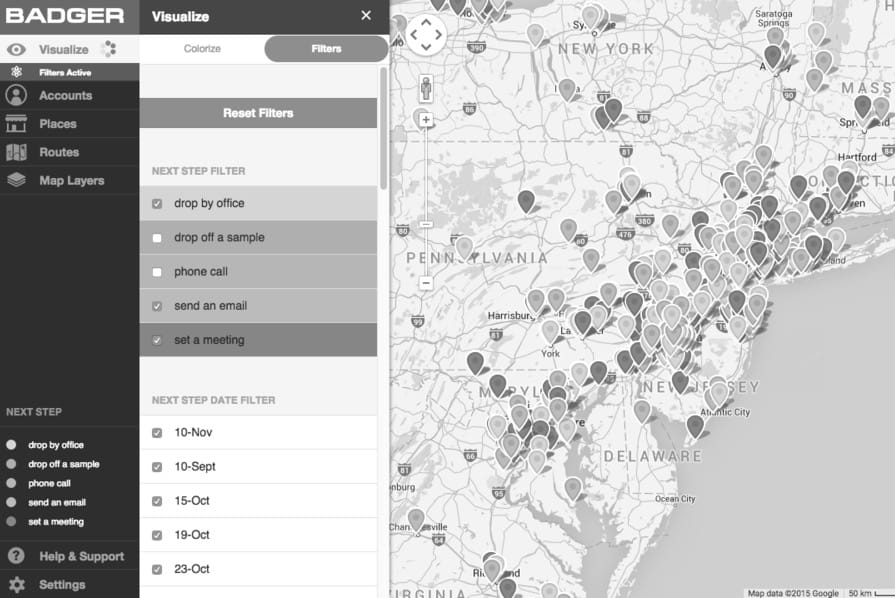Disable the 19-Oct date filter
The image size is (895, 598).
pos(158,534)
